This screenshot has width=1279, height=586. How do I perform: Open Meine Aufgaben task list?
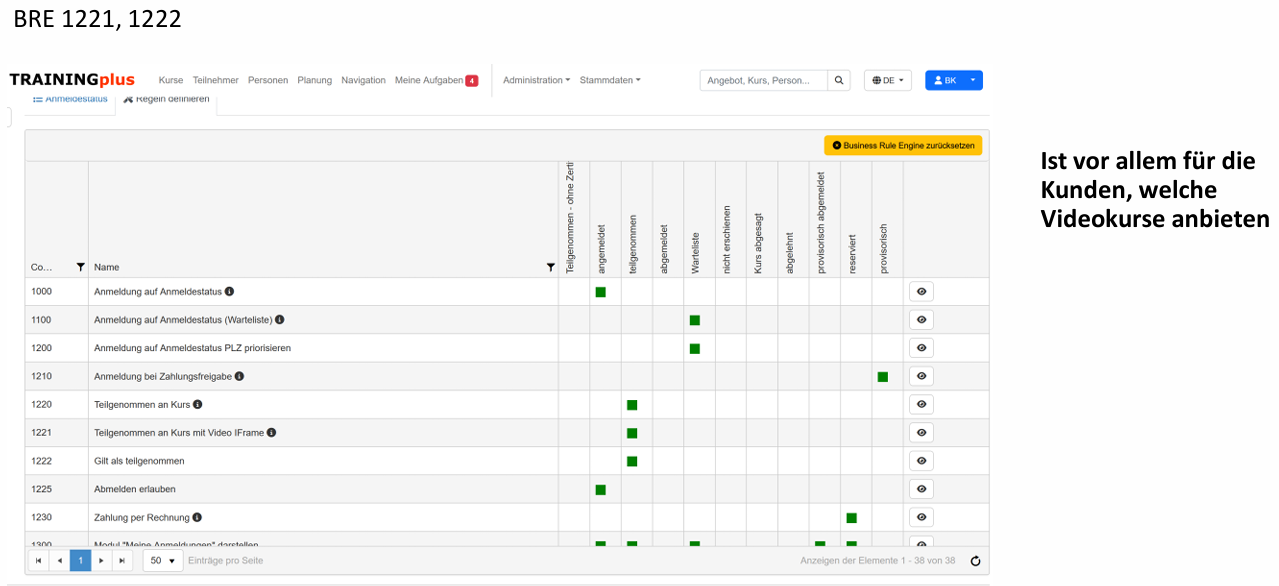click(x=435, y=80)
